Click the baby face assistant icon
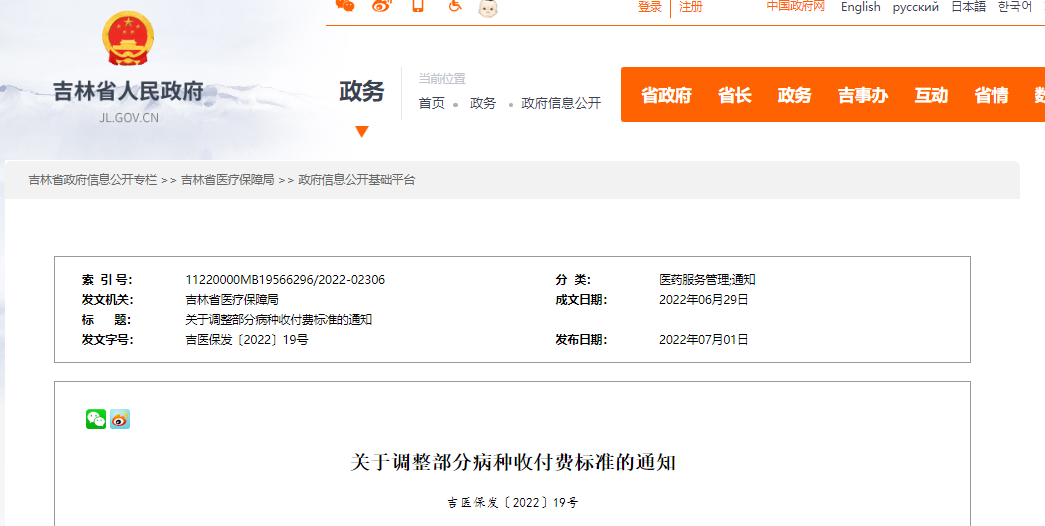This screenshot has height=526, width=1045. [488, 8]
